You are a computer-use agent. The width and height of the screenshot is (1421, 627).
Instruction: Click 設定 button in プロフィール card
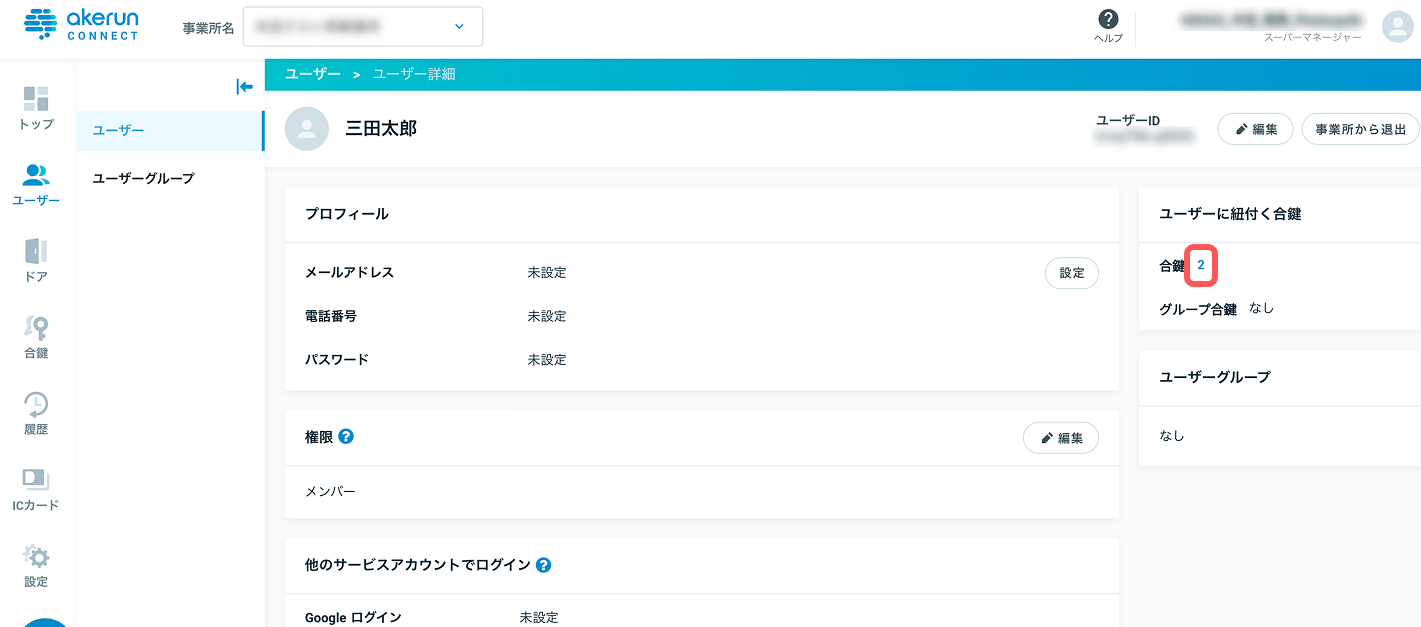point(1072,273)
